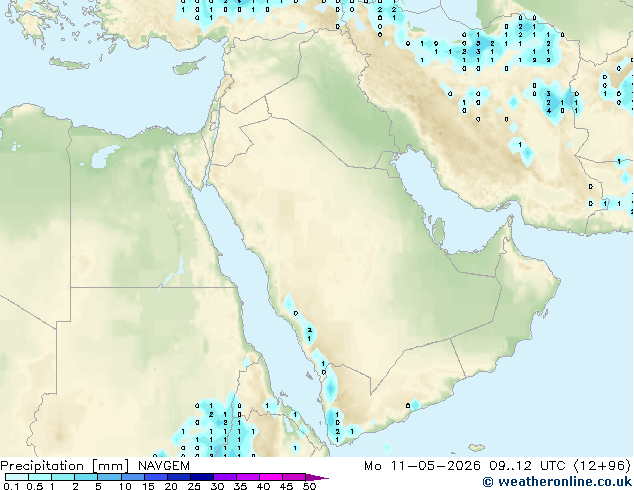The image size is (634, 490).
Task: Open the weatheronline.co.uk credit link
Action: [557, 482]
